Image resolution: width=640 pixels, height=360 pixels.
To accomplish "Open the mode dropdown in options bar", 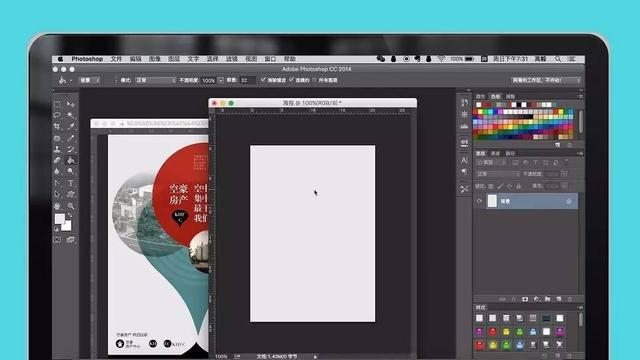I will pyautogui.click(x=156, y=80).
